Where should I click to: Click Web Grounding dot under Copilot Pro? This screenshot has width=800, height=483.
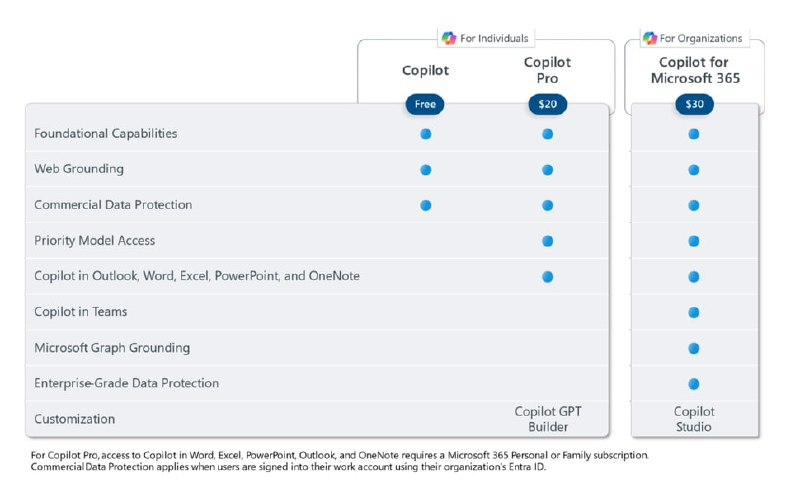click(547, 170)
